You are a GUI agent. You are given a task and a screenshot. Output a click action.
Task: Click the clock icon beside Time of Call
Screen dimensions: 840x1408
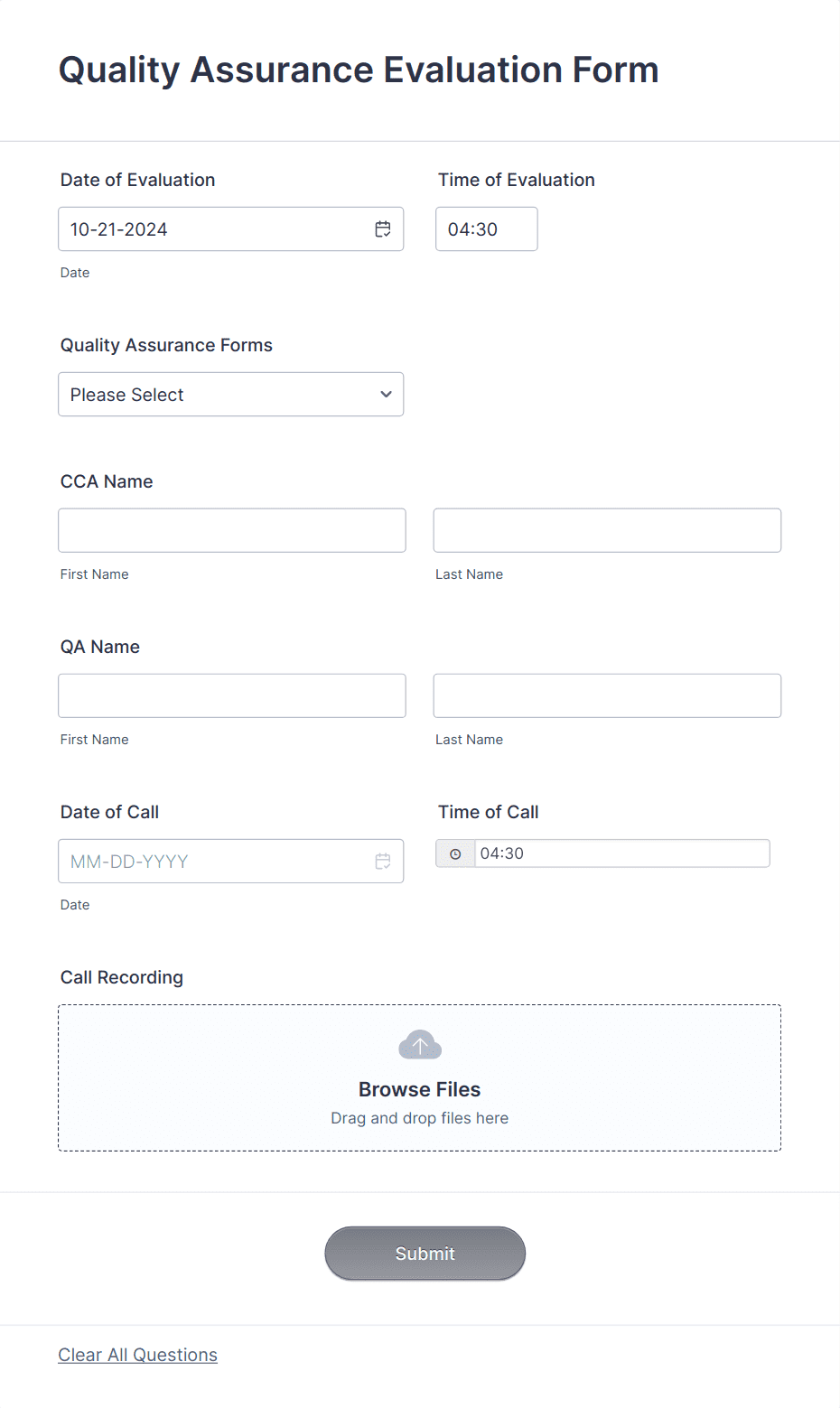point(455,853)
